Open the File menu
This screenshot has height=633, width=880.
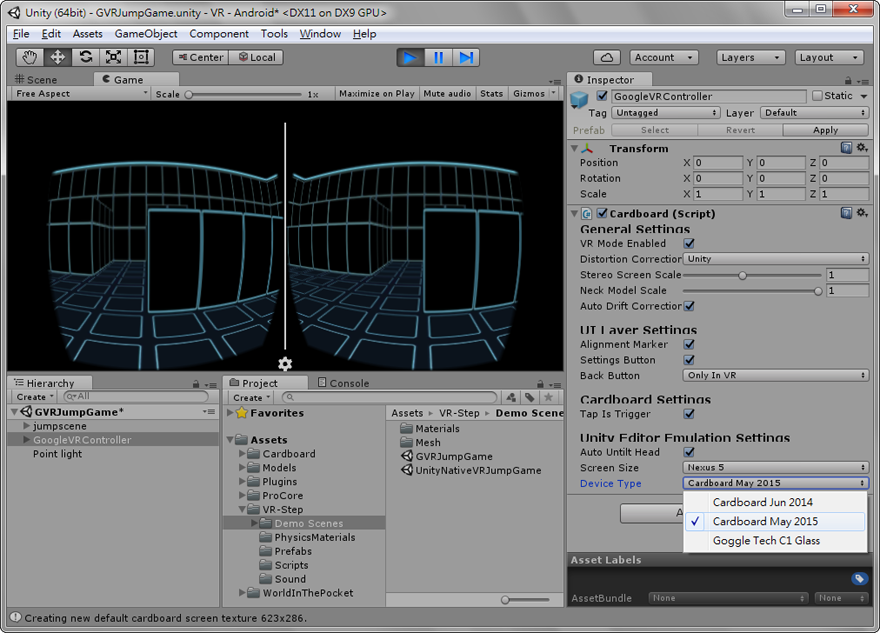coord(21,34)
